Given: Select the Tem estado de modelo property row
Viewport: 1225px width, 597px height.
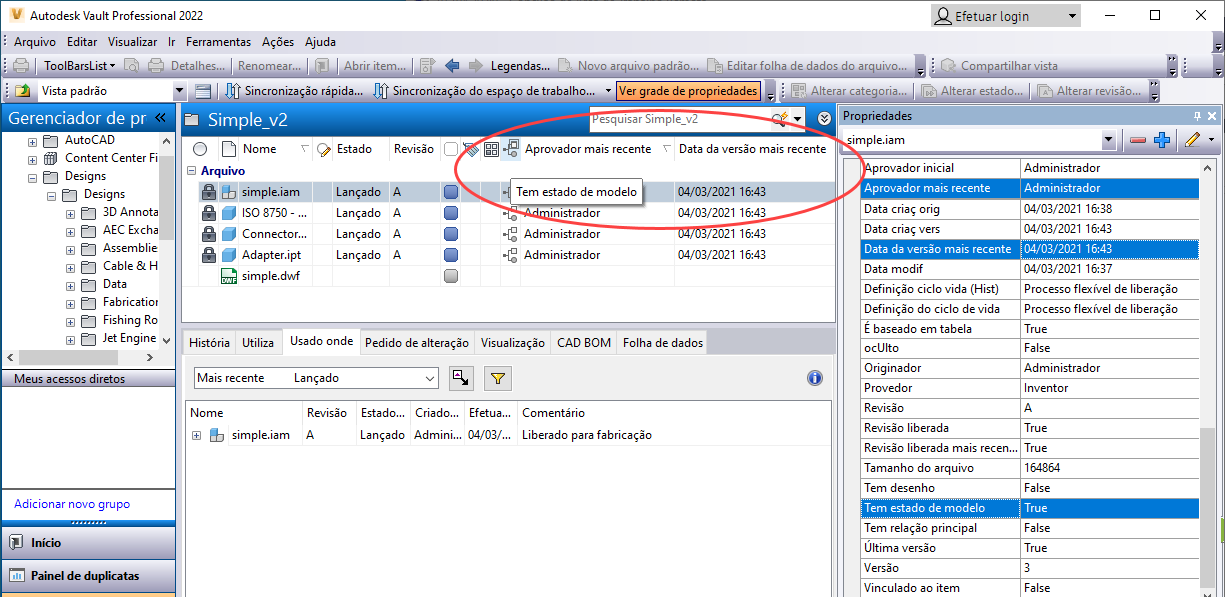Looking at the screenshot, I should click(1030, 508).
